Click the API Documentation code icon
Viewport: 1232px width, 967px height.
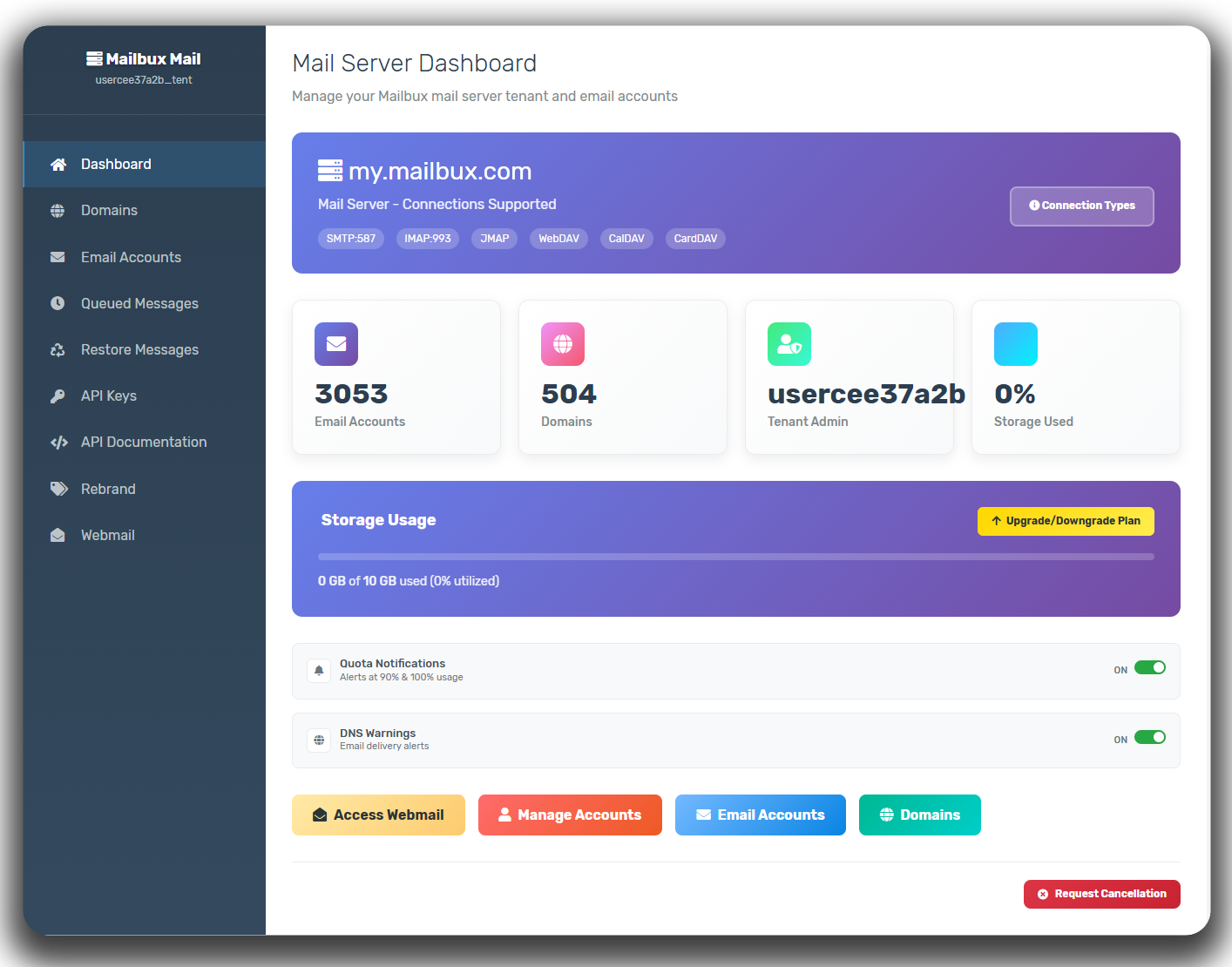tap(59, 443)
